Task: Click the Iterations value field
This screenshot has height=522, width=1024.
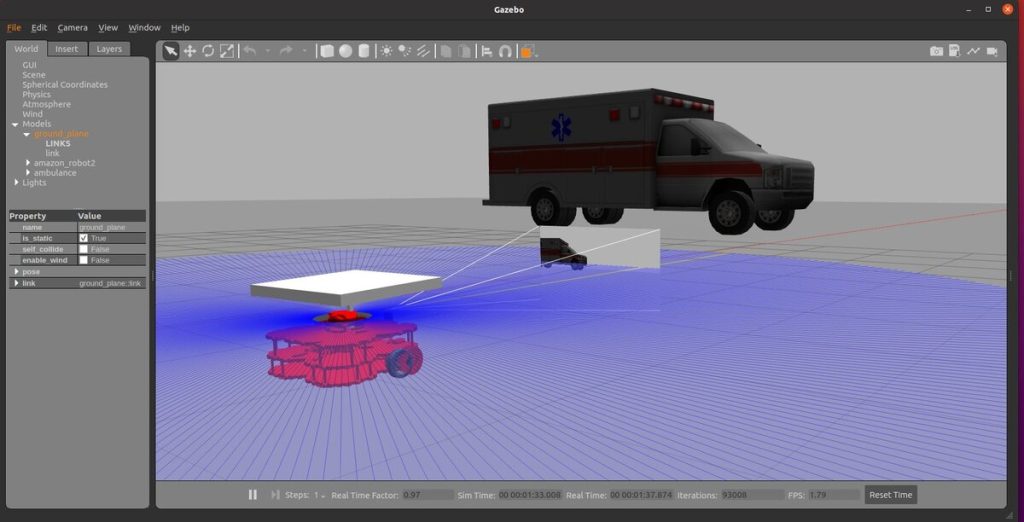Action: click(751, 495)
